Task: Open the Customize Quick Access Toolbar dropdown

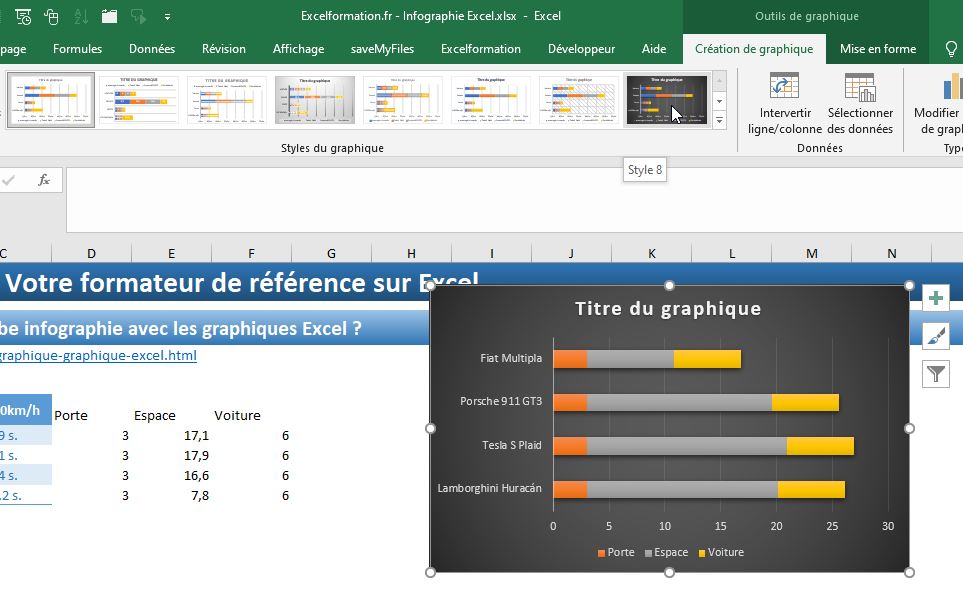Action: [x=167, y=16]
